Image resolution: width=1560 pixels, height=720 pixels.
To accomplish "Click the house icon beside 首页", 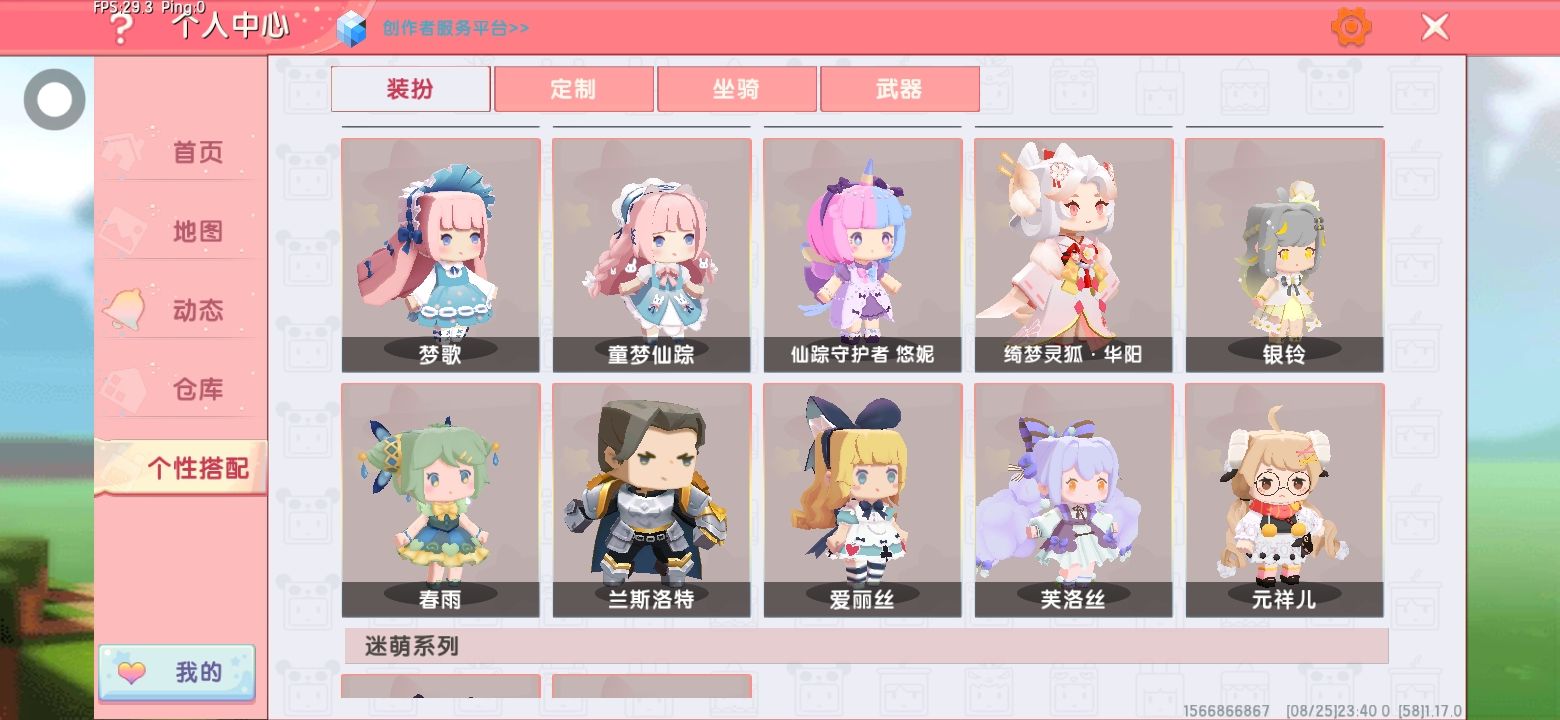I will pos(126,152).
